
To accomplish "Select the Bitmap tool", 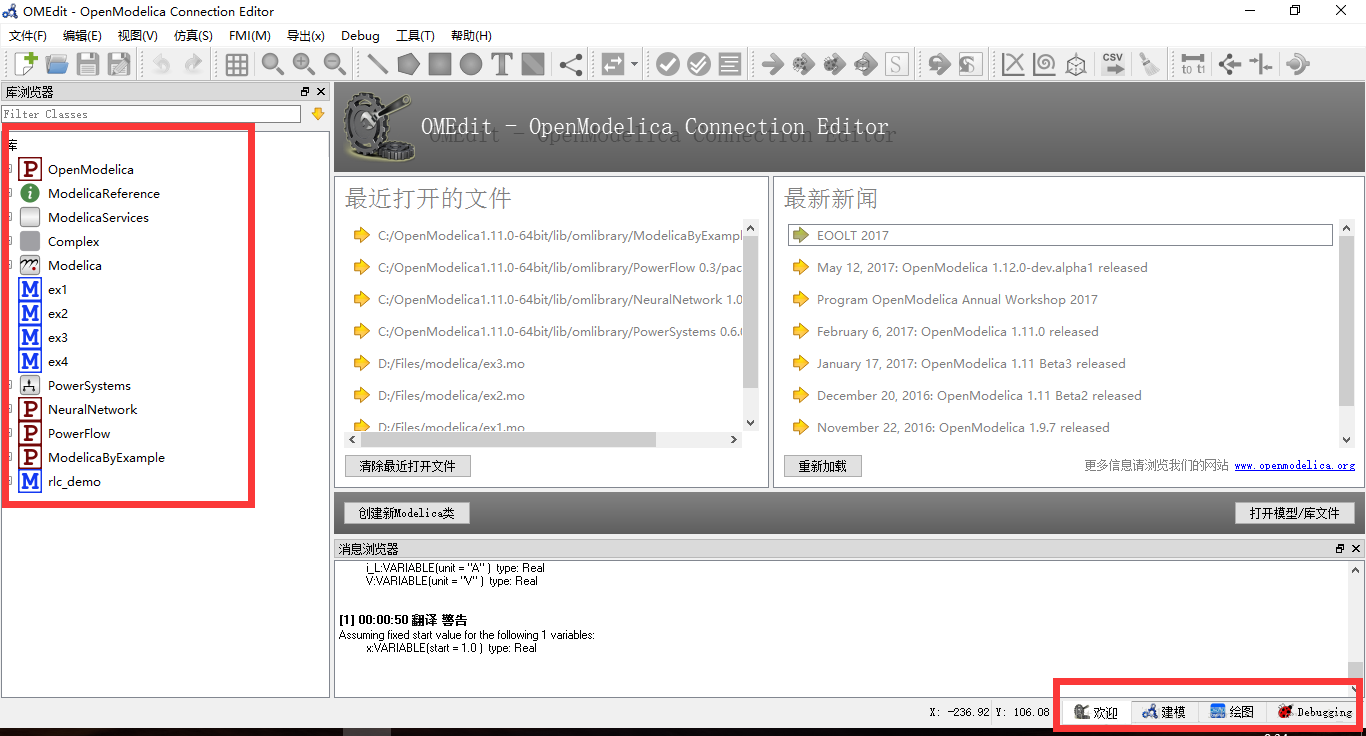I will 533,65.
